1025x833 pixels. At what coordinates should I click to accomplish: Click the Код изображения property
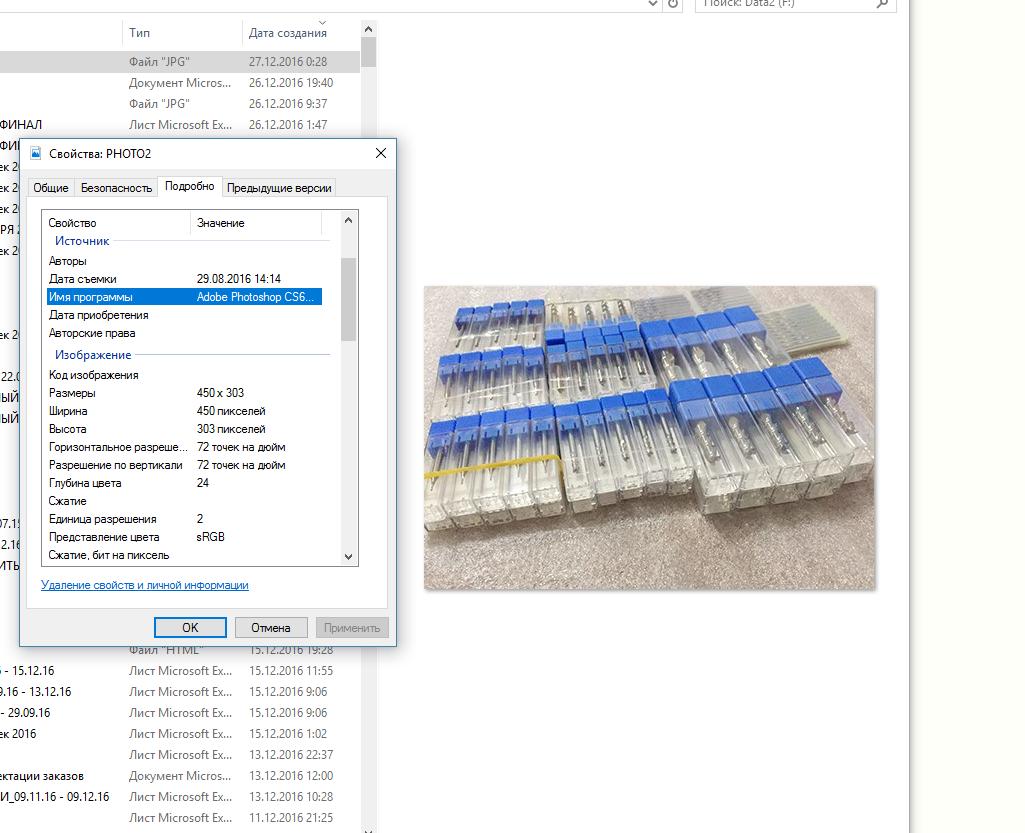pyautogui.click(x=184, y=375)
